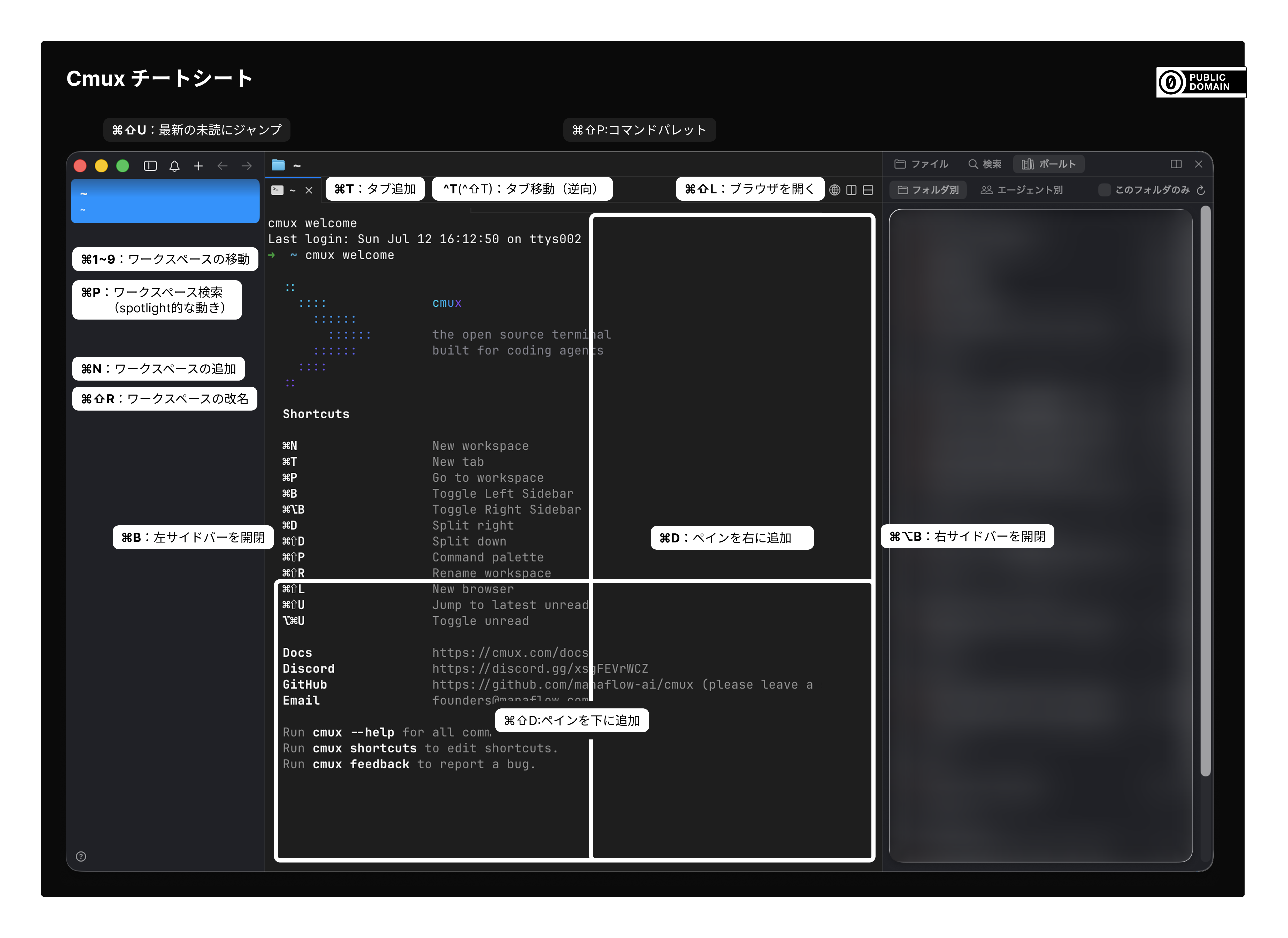Refresh the vault list with reload icon
This screenshot has height=938, width=1288.
click(x=1201, y=190)
